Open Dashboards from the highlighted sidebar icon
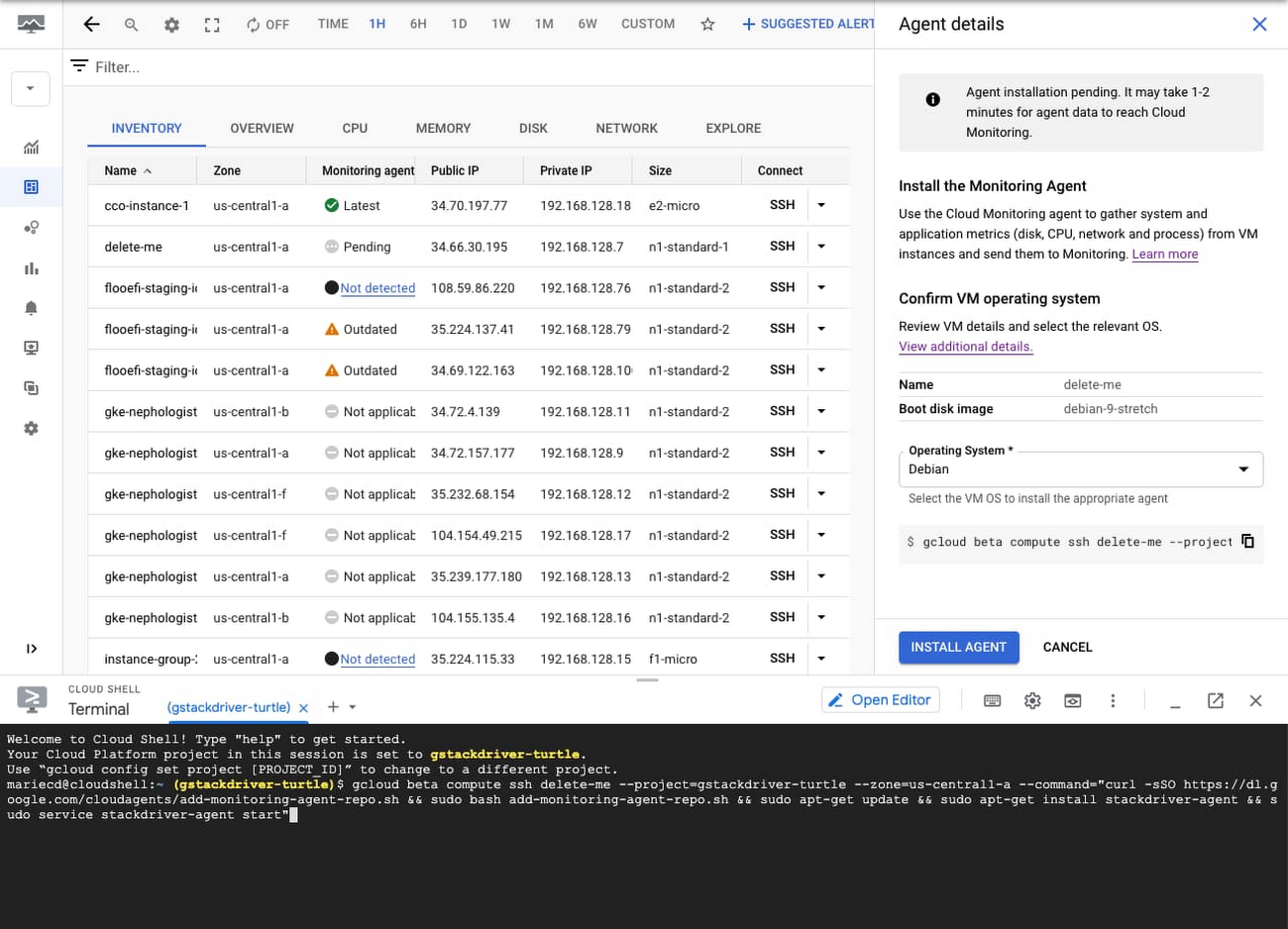 coord(31,187)
